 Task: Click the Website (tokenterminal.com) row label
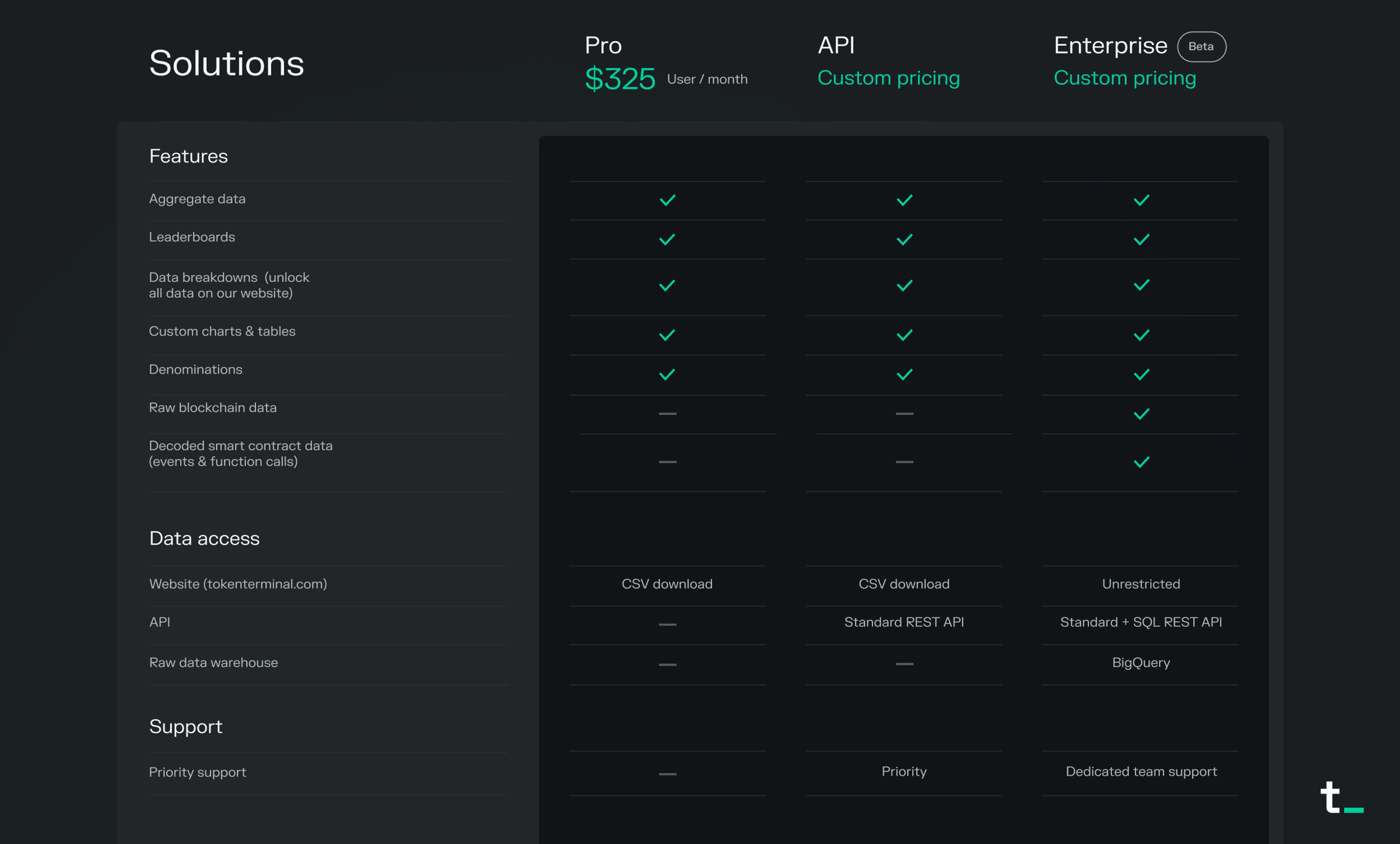(x=237, y=584)
